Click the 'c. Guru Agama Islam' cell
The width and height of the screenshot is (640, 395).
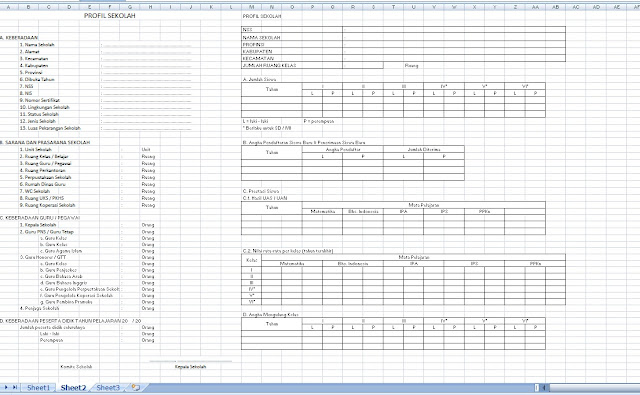[61, 251]
